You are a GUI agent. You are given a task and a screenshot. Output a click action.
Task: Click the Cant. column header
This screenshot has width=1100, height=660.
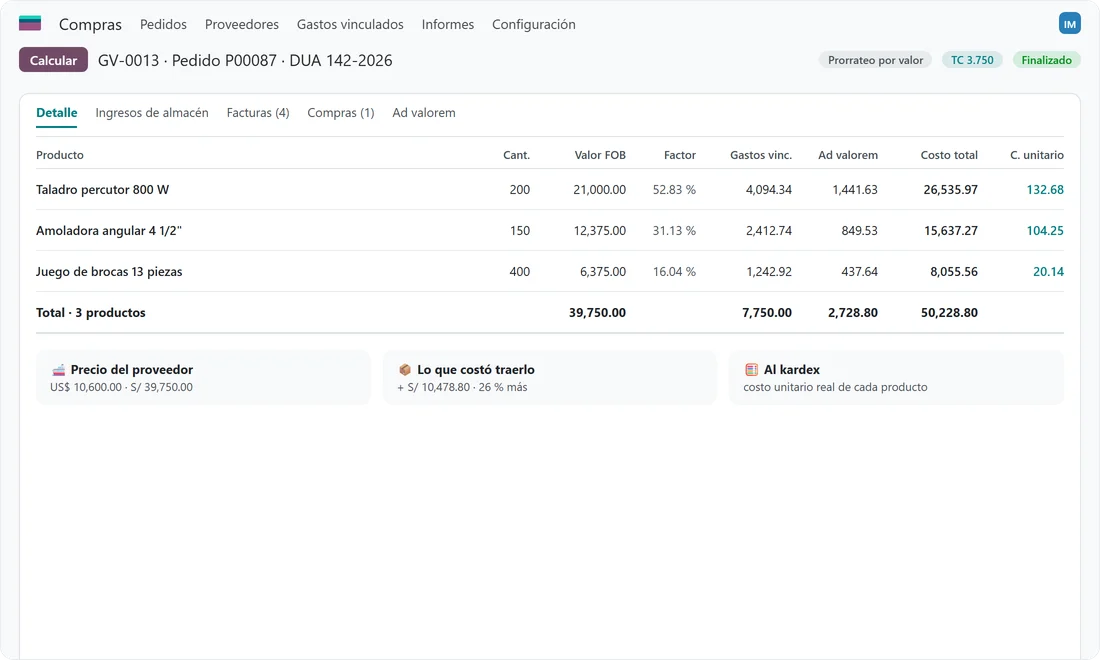click(516, 155)
